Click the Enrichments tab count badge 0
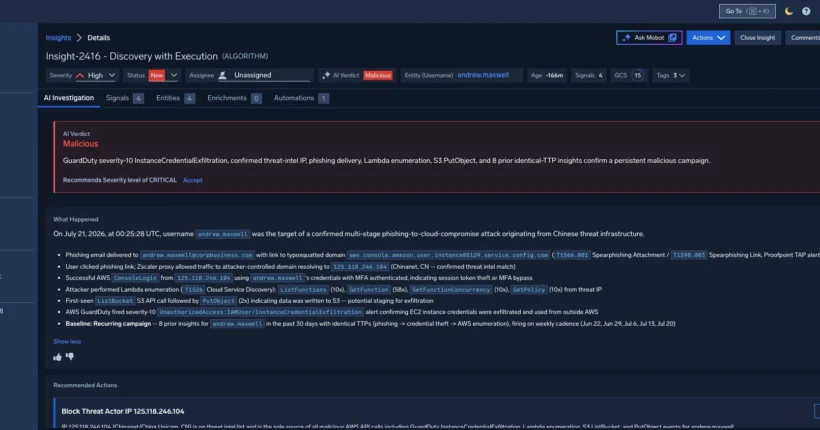 coord(256,98)
